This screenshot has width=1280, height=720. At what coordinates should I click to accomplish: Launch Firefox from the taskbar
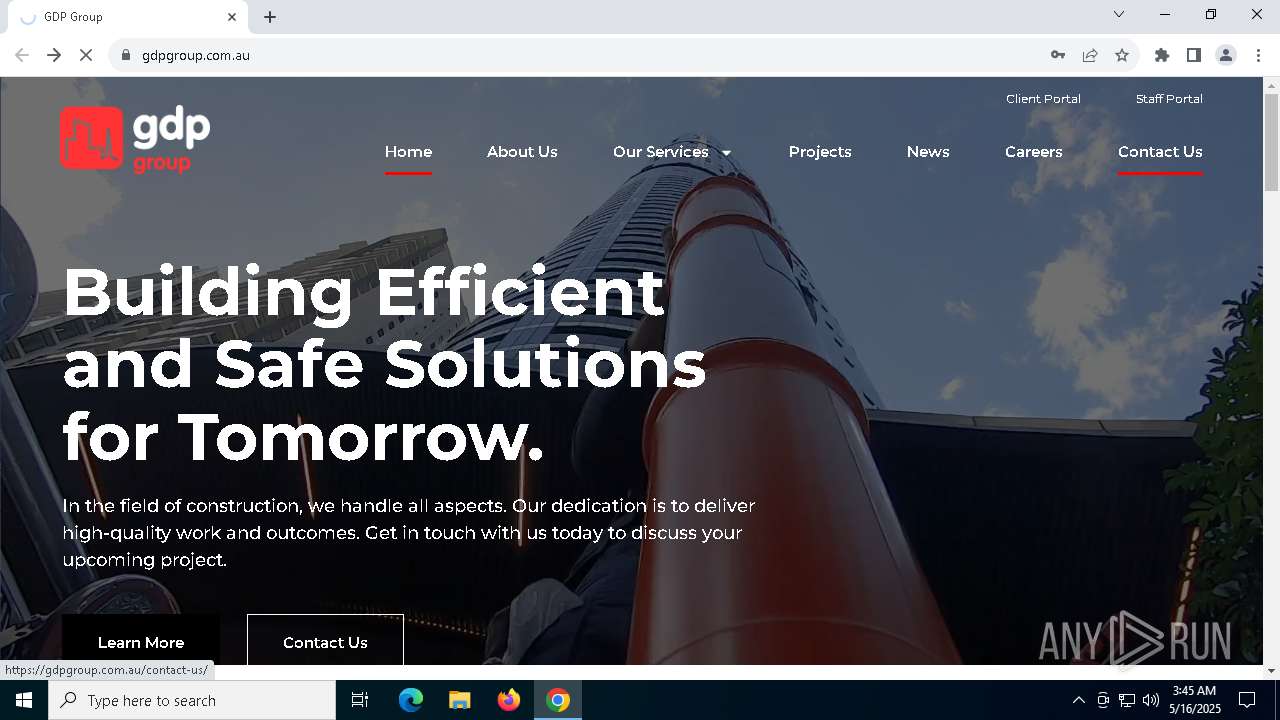tap(509, 700)
